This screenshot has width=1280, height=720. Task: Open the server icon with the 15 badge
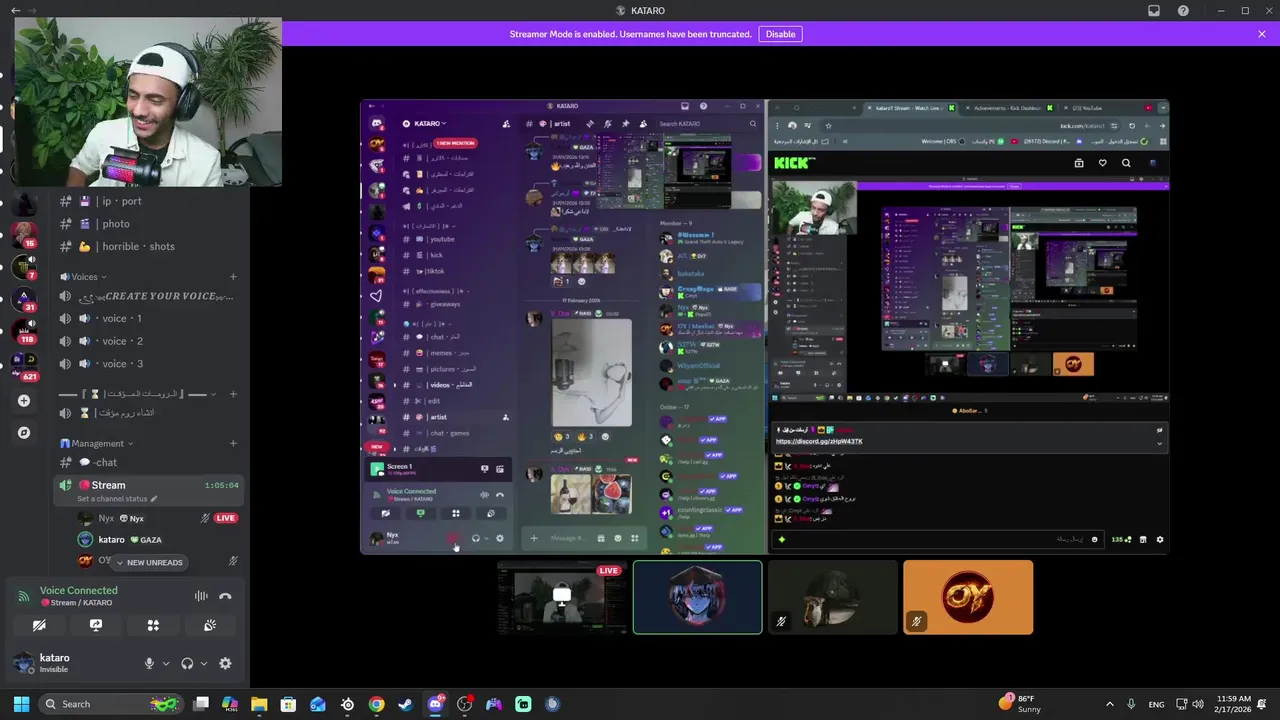click(x=24, y=235)
